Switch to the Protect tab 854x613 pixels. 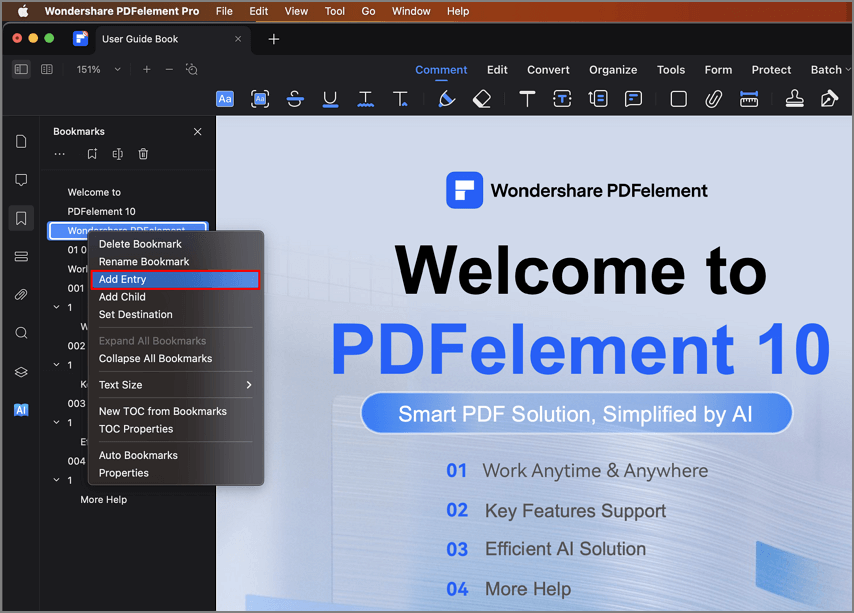pos(771,70)
